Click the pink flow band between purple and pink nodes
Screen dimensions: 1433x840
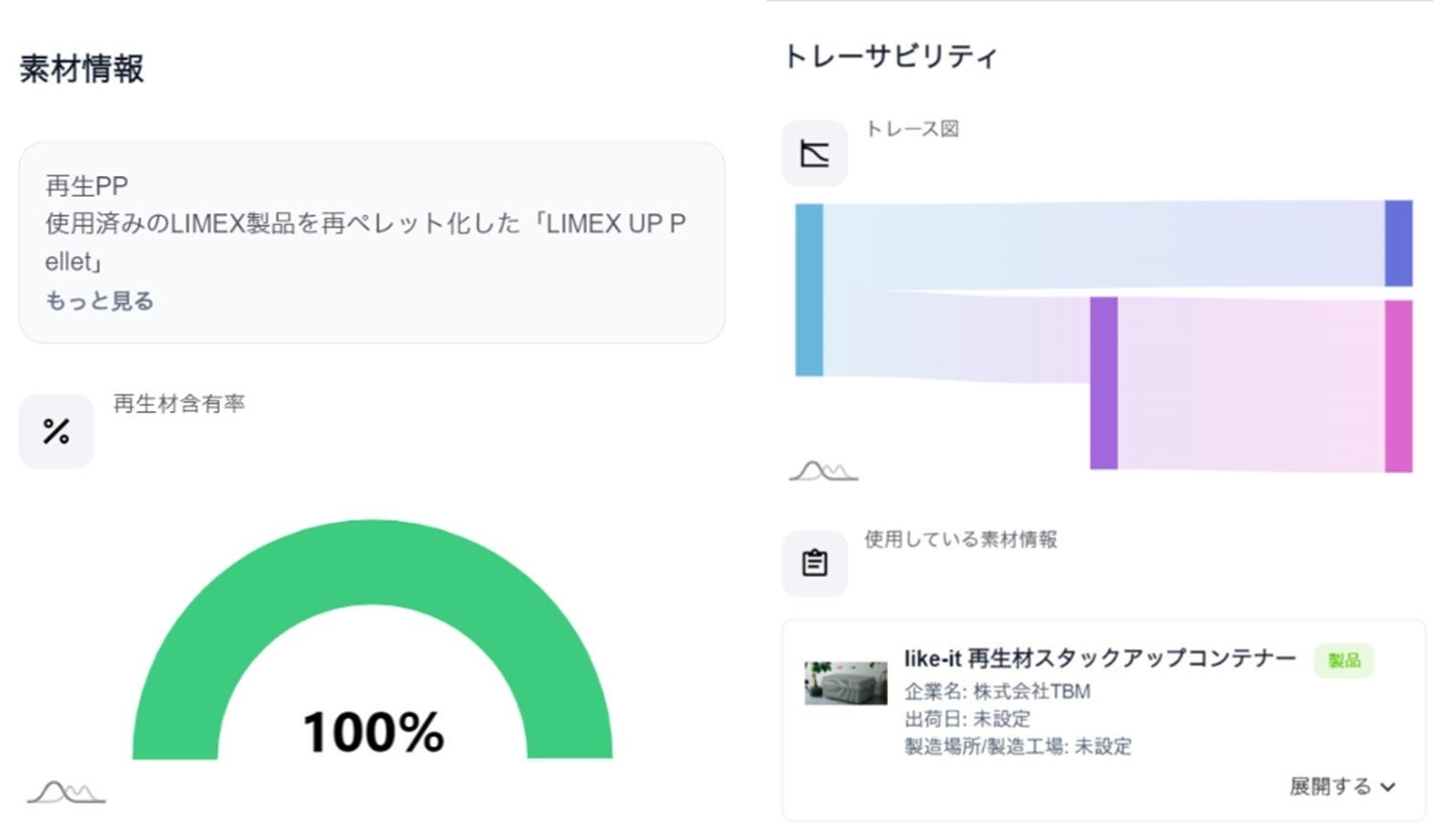tap(1250, 384)
